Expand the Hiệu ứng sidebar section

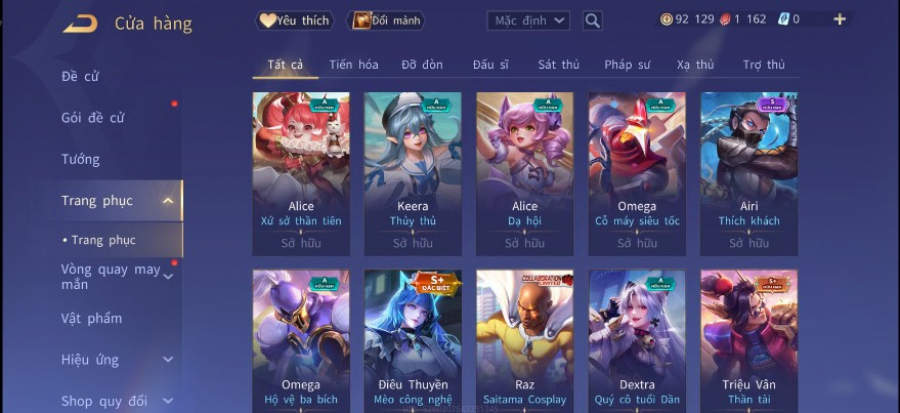click(168, 360)
